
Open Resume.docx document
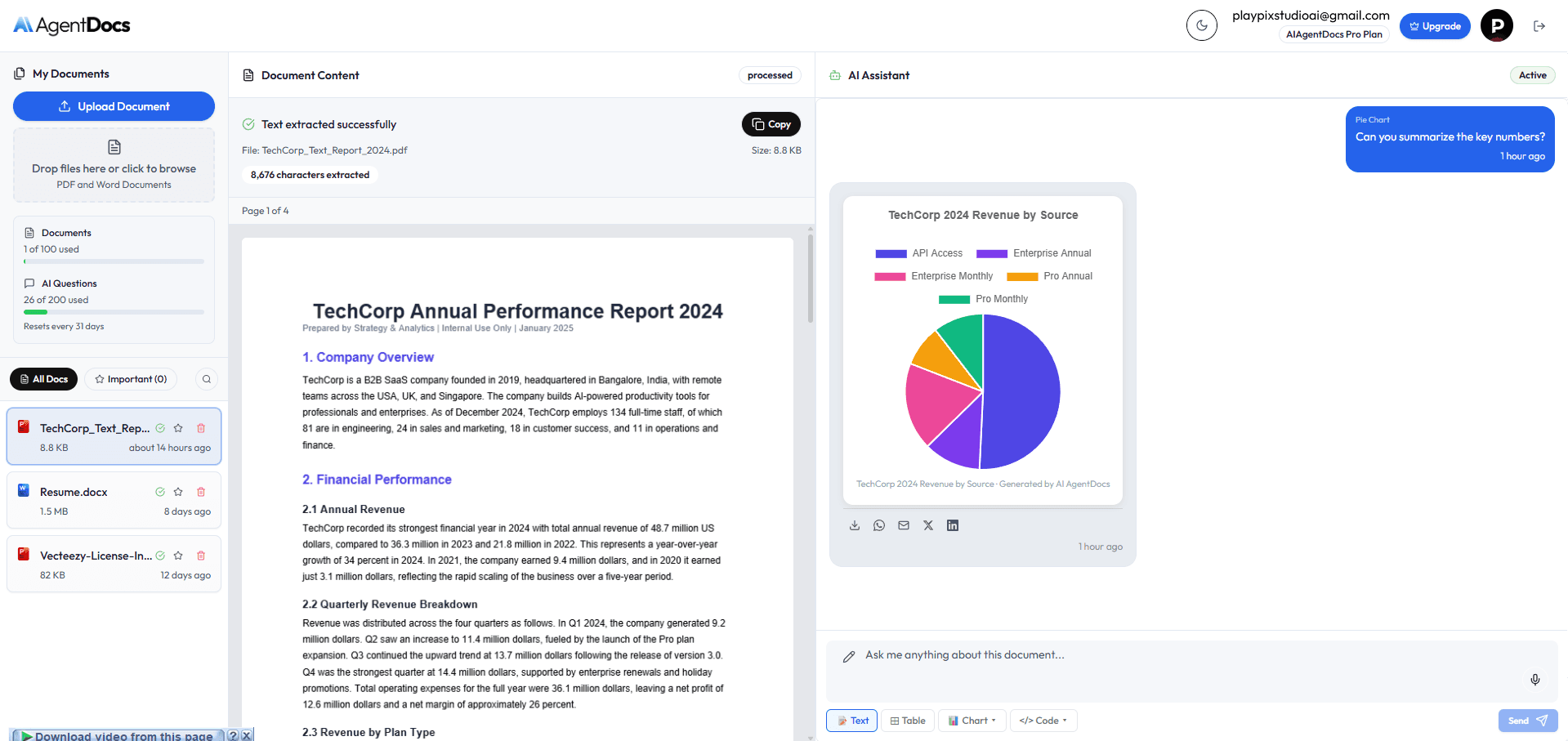point(114,500)
